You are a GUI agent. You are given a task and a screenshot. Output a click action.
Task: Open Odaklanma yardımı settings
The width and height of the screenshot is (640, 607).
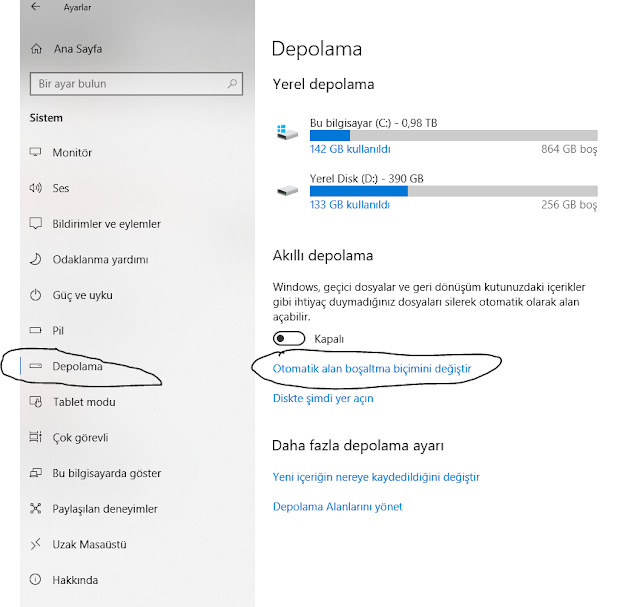click(100, 260)
